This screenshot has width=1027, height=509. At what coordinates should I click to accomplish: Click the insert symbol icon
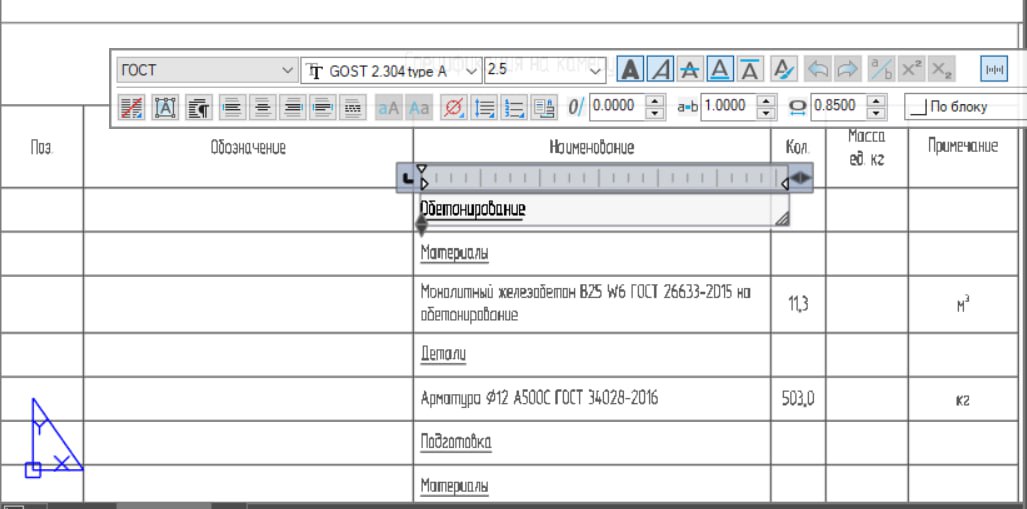[x=453, y=107]
